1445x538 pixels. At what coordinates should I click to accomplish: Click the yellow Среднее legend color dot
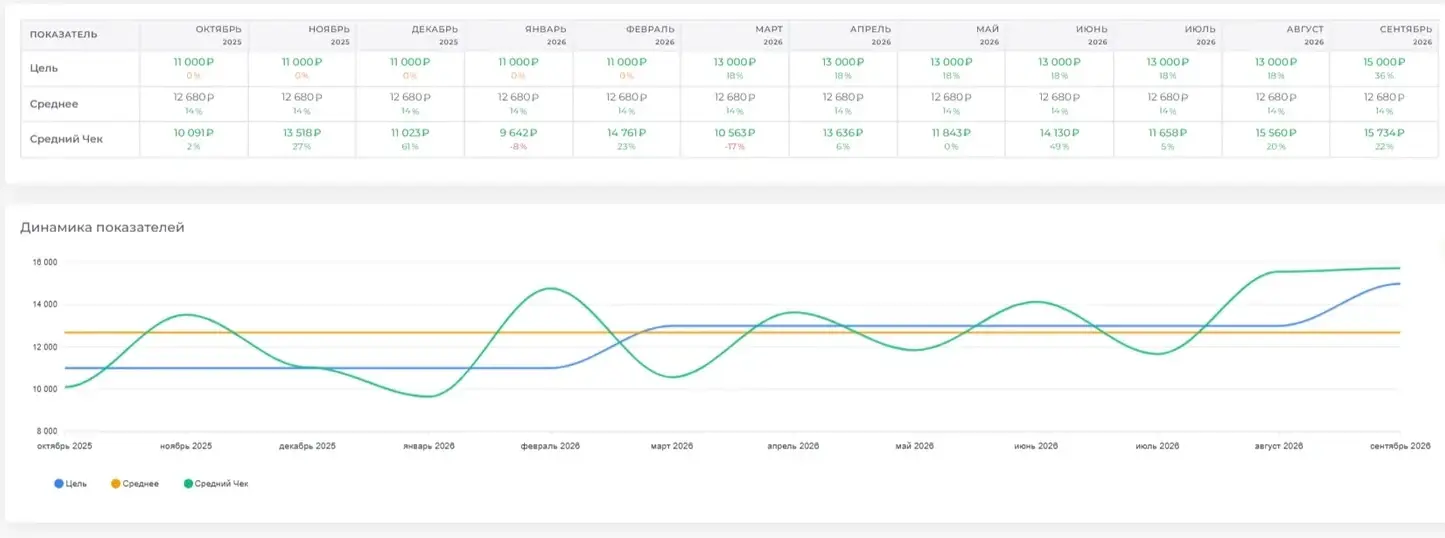[x=115, y=484]
